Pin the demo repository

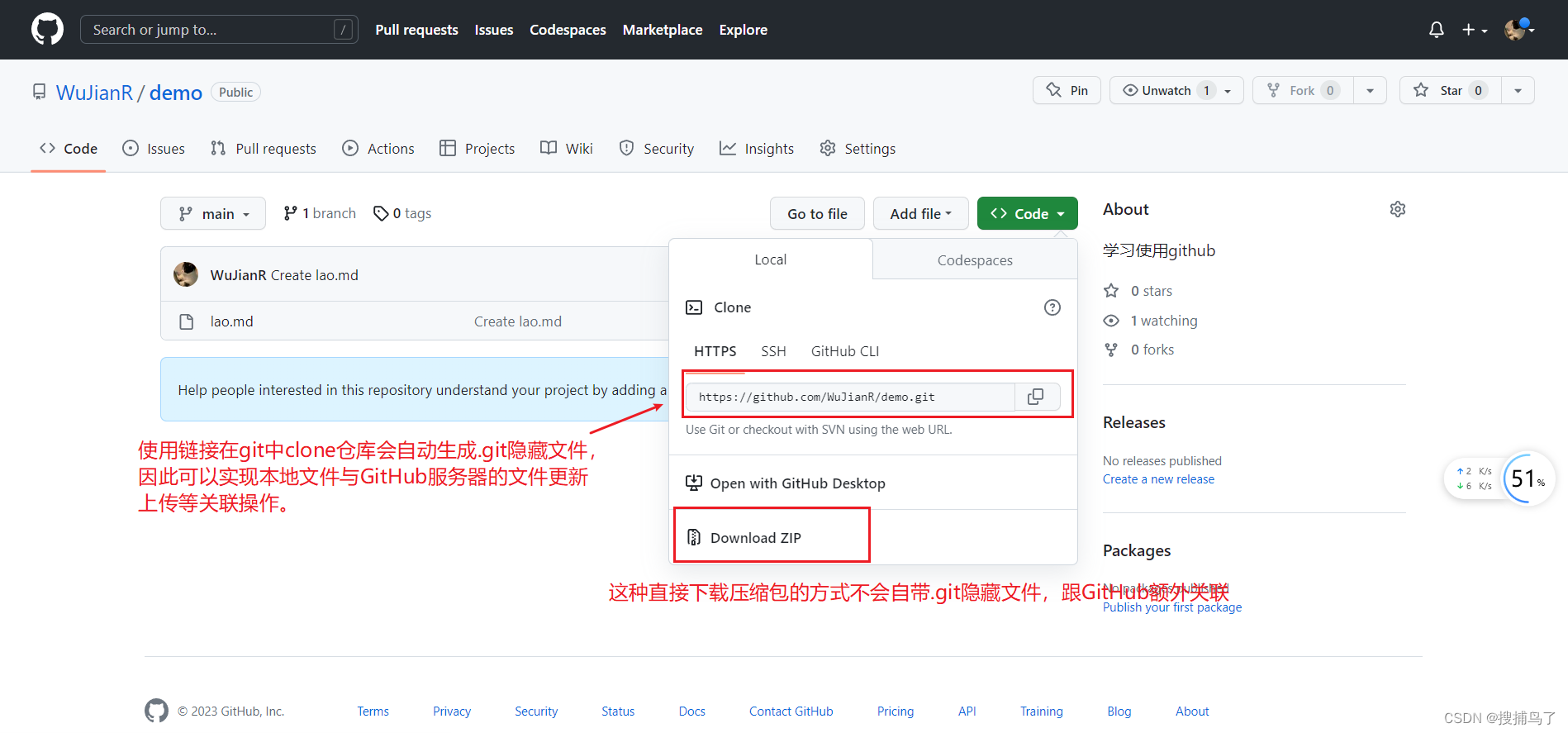[x=1067, y=90]
